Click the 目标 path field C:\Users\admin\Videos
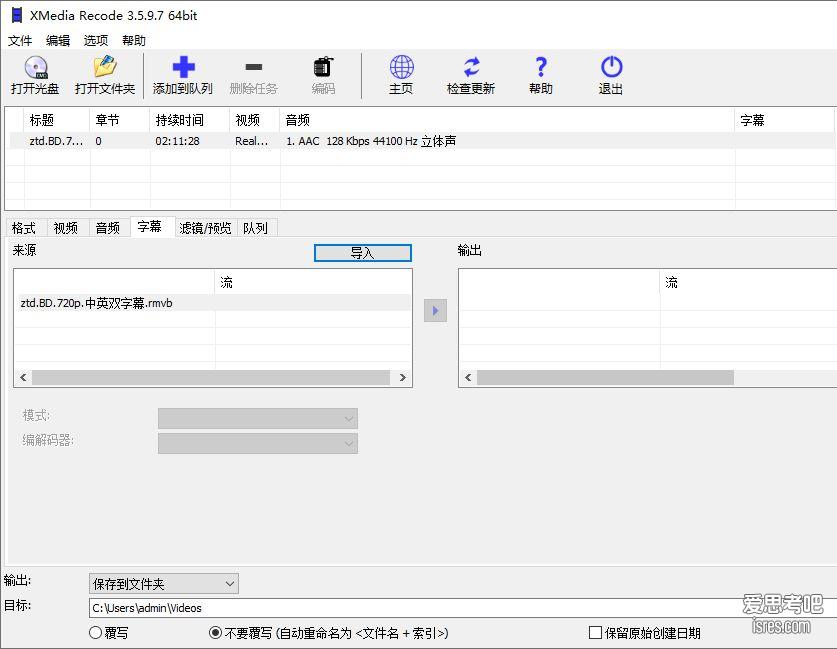This screenshot has width=837, height=649. pos(462,608)
